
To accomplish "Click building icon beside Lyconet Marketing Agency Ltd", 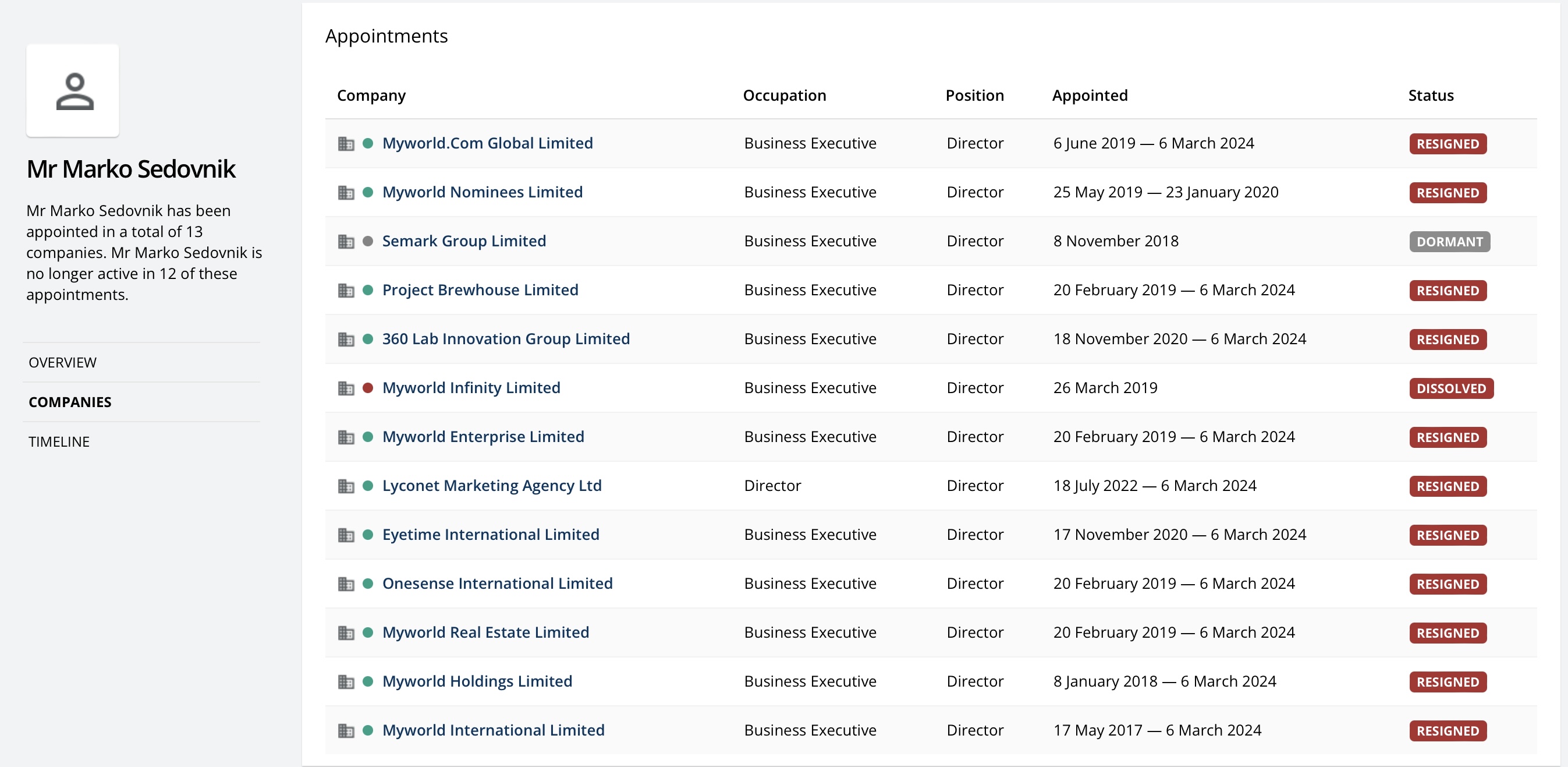I will point(346,486).
